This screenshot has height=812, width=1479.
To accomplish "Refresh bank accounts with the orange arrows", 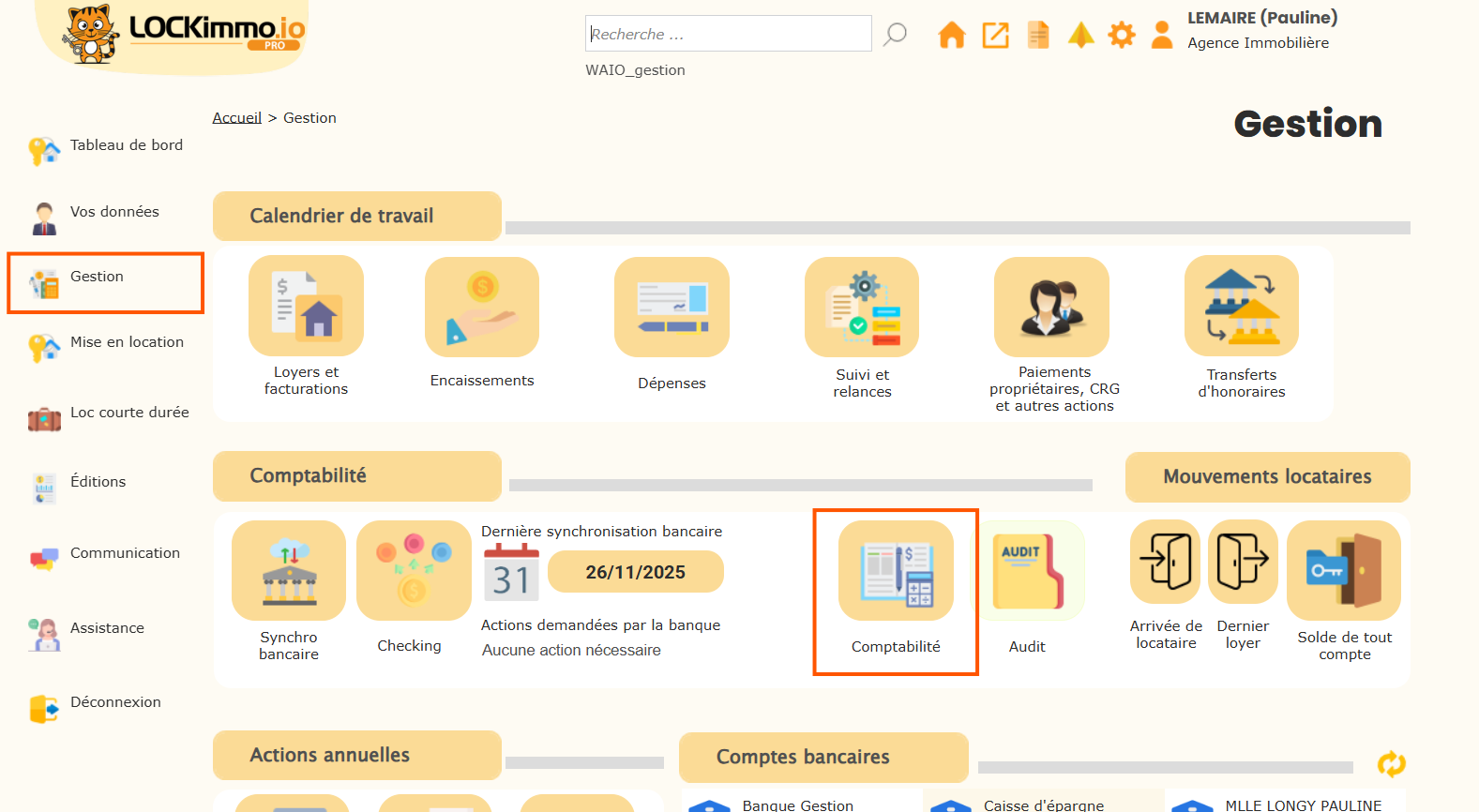I will (1391, 764).
